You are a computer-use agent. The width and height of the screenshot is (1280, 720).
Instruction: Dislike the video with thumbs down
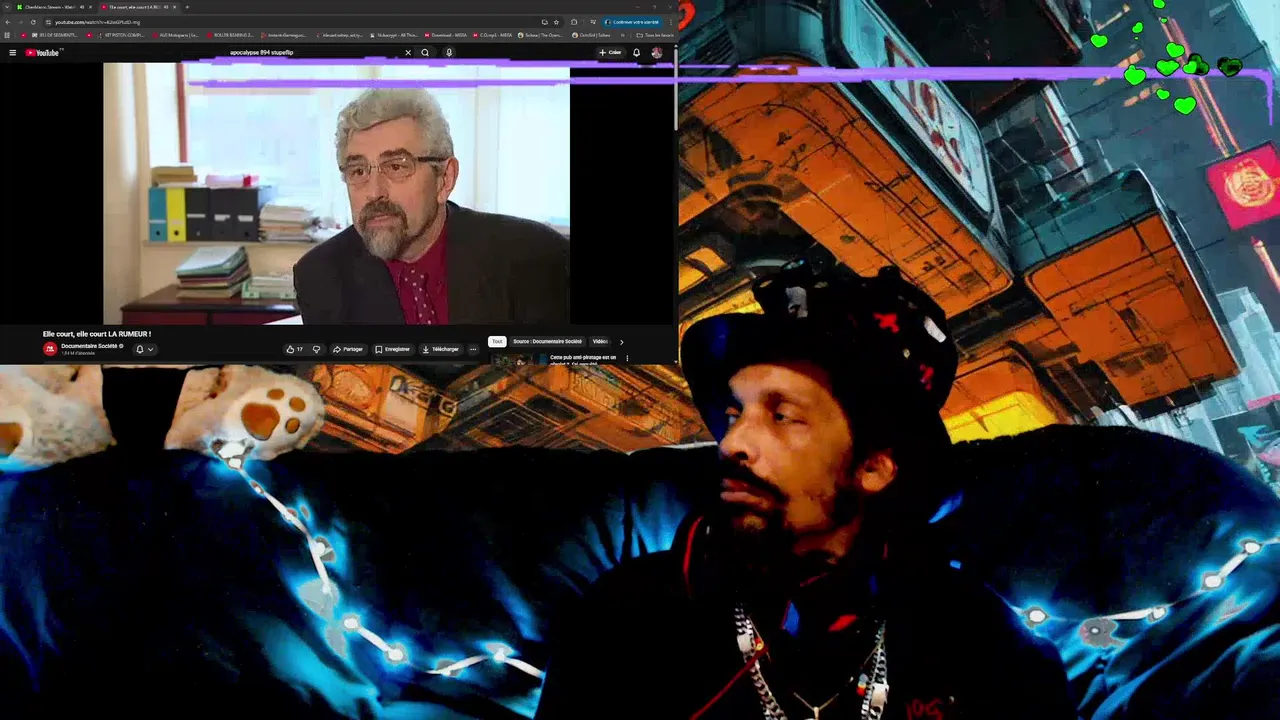[x=316, y=349]
